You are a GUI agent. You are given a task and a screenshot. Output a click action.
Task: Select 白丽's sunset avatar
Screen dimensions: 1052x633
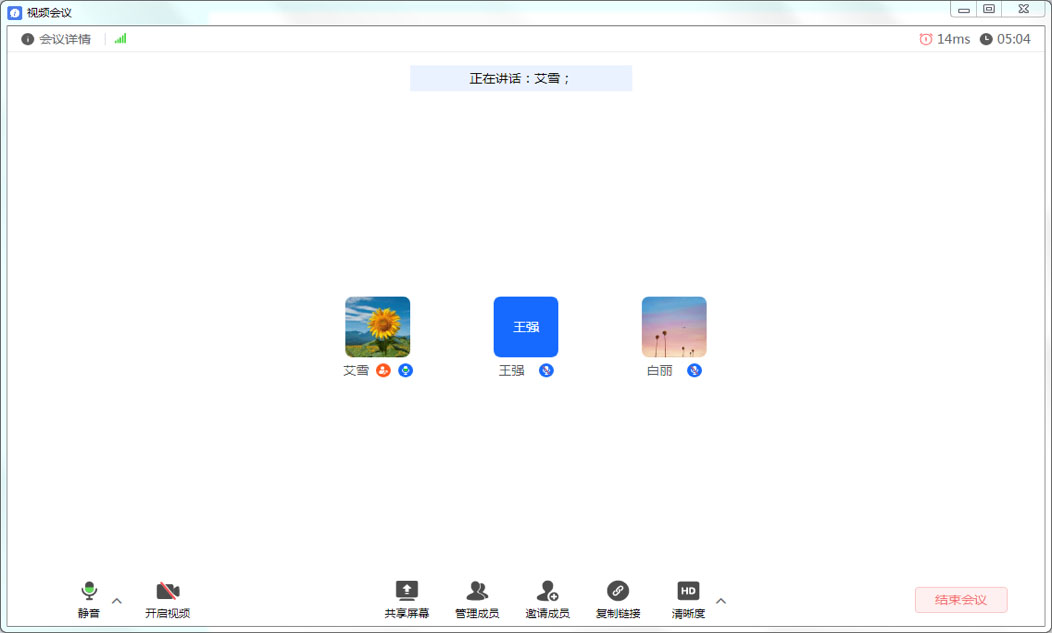[x=674, y=327]
